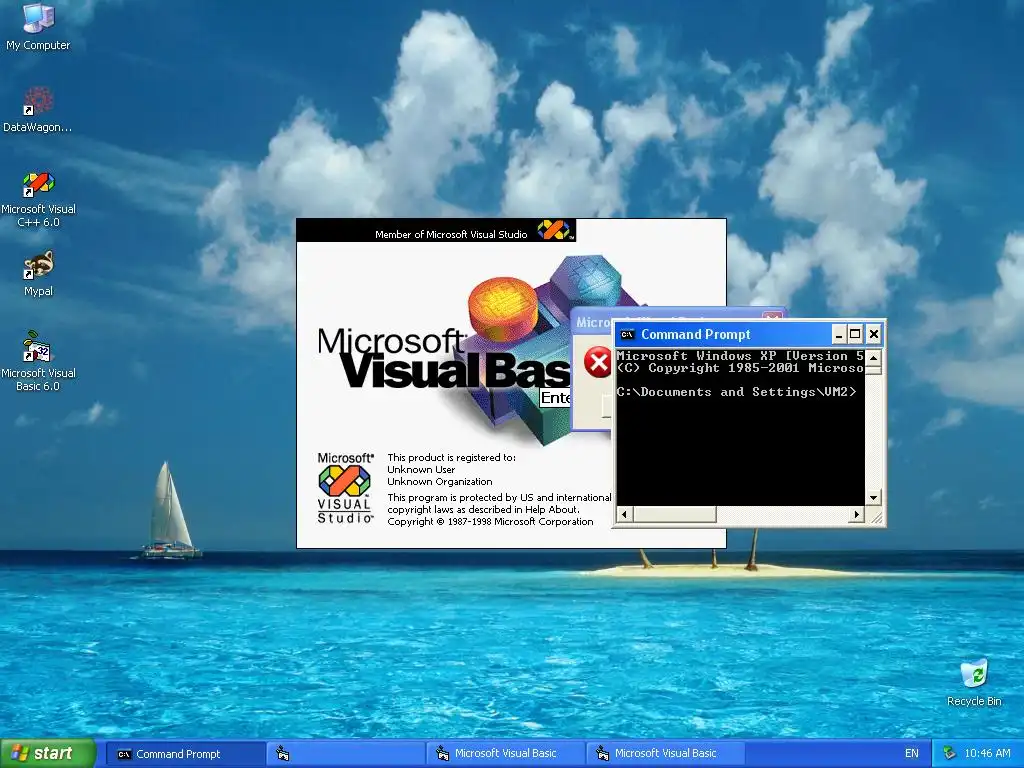The image size is (1024, 768).
Task: Open the My Computer desktop icon
Action: point(38,27)
